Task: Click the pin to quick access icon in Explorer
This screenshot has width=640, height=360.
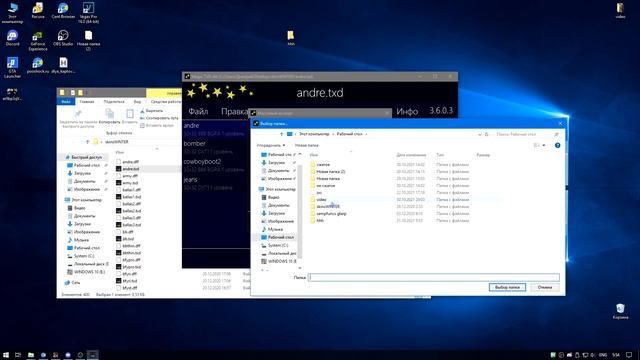Action: [78, 118]
